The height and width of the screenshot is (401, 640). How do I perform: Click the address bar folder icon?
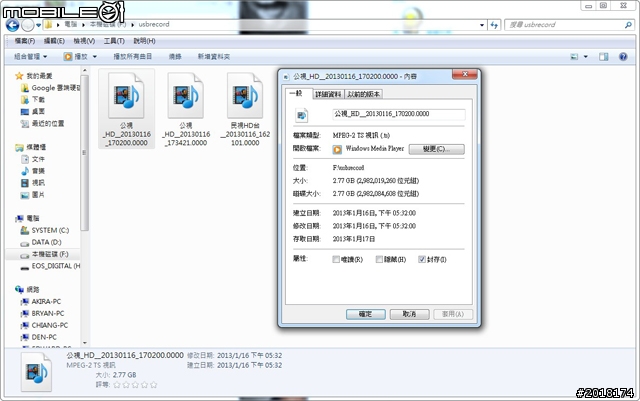coord(49,25)
